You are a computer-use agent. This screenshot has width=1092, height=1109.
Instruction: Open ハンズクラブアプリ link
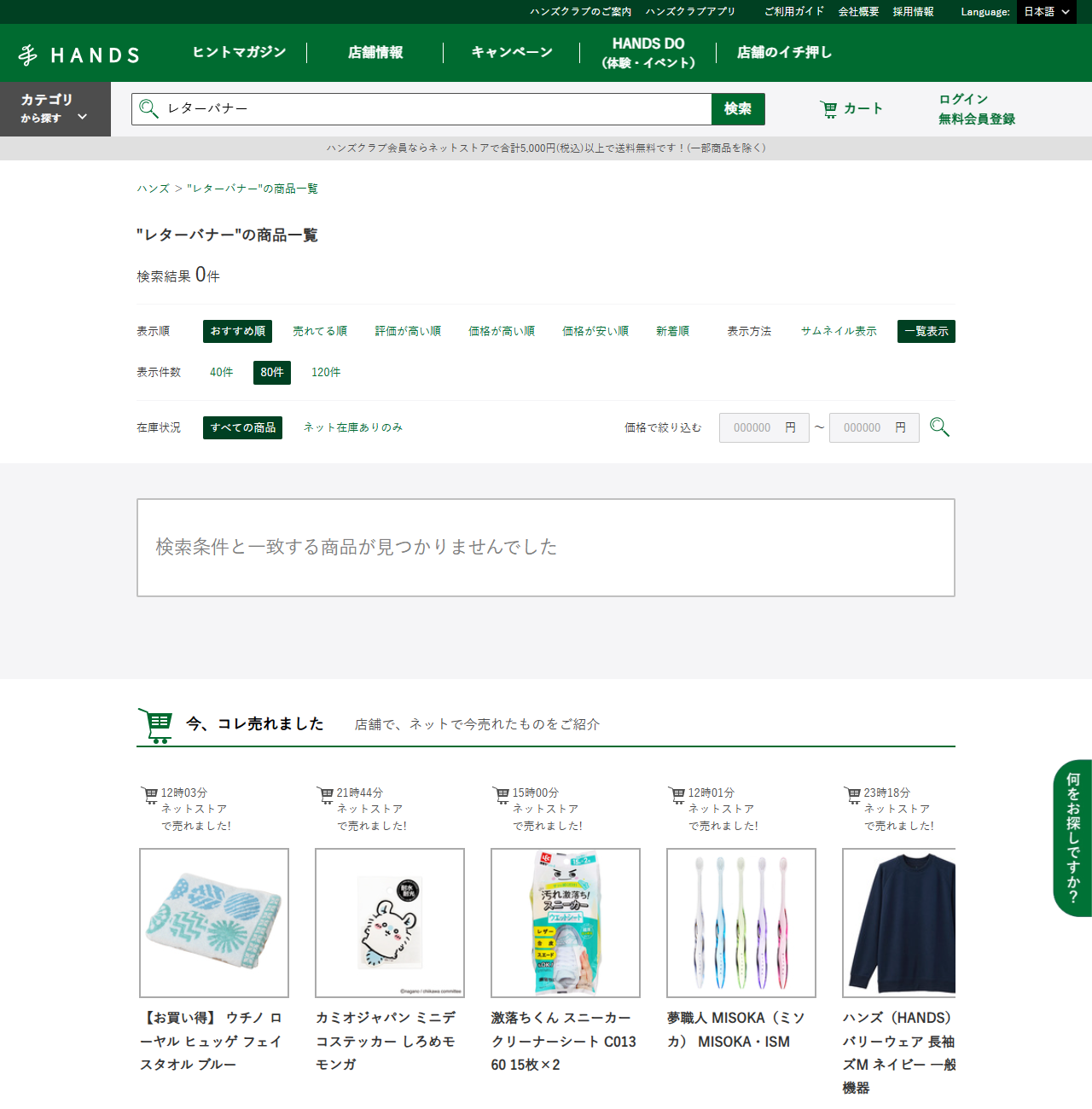point(690,12)
